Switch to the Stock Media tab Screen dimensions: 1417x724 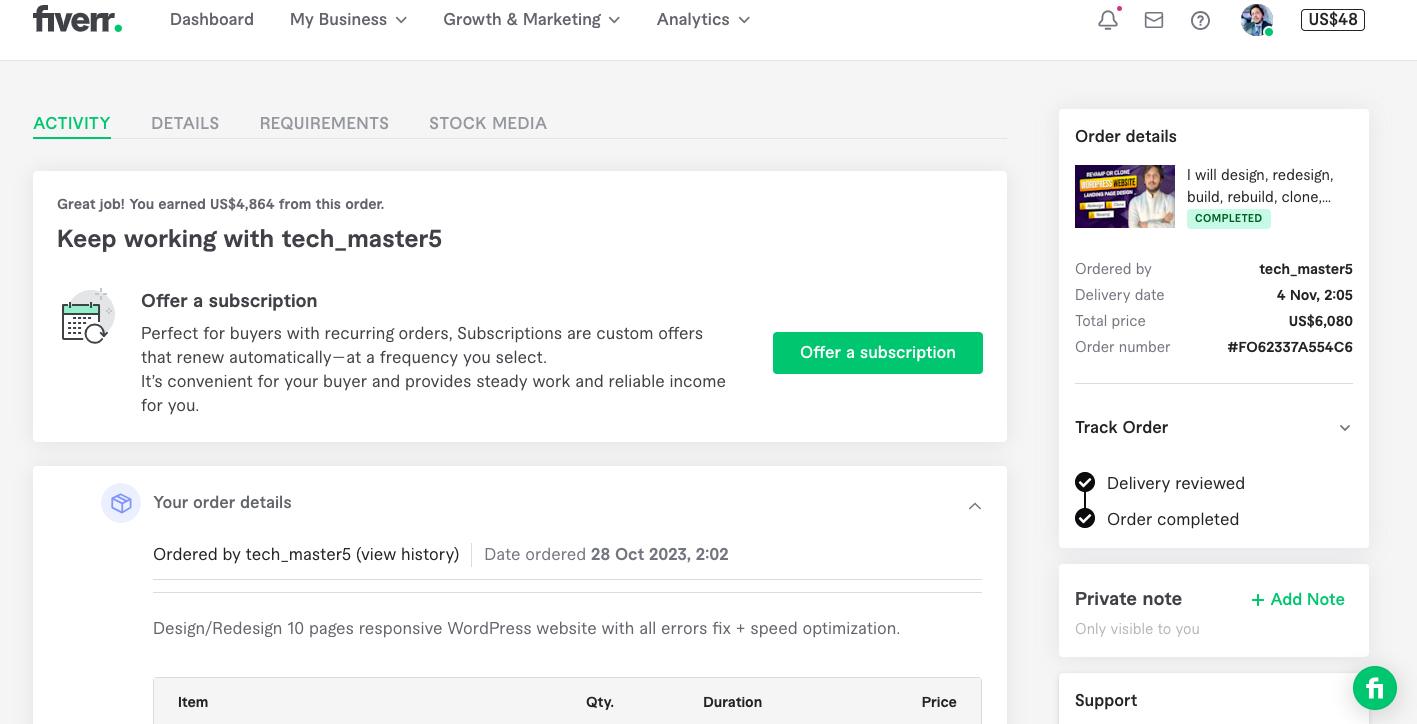click(488, 123)
